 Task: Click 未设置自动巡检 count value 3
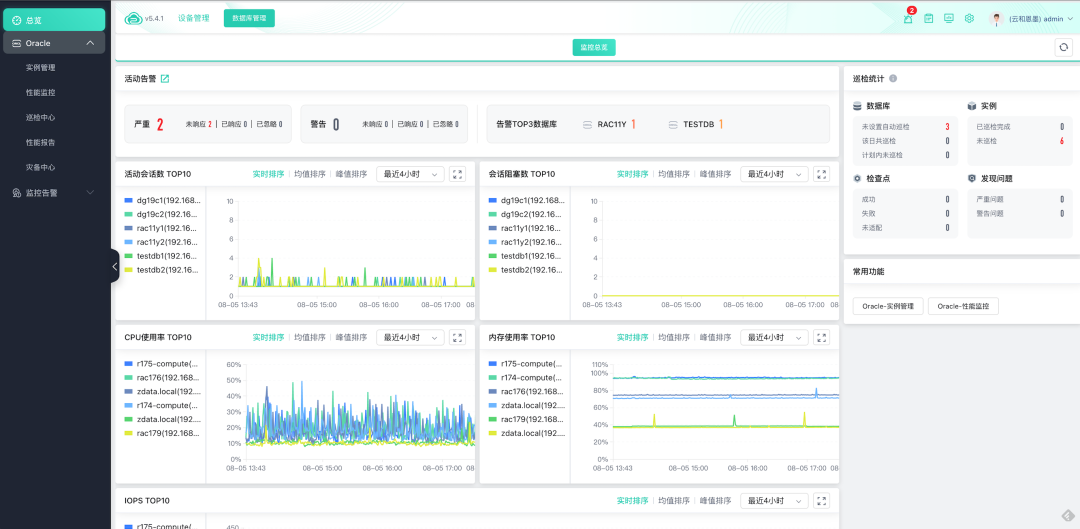point(947,127)
